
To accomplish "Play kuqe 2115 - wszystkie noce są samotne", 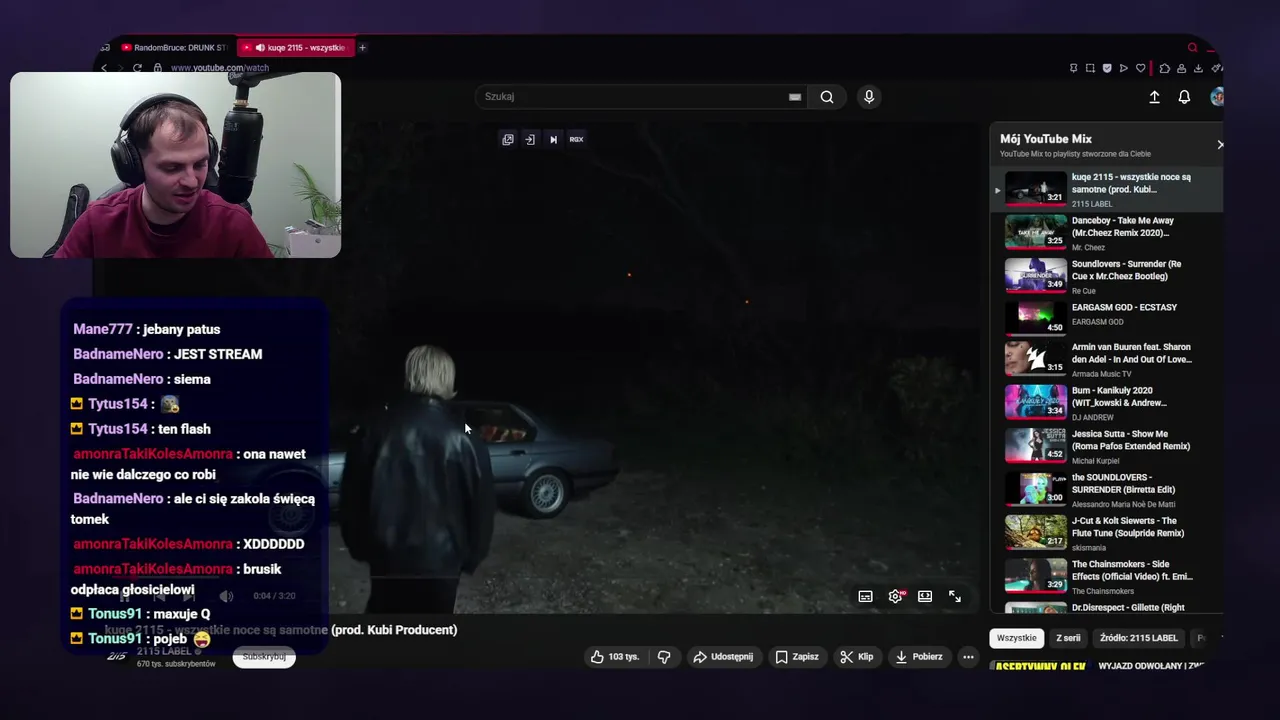I will tap(1107, 189).
